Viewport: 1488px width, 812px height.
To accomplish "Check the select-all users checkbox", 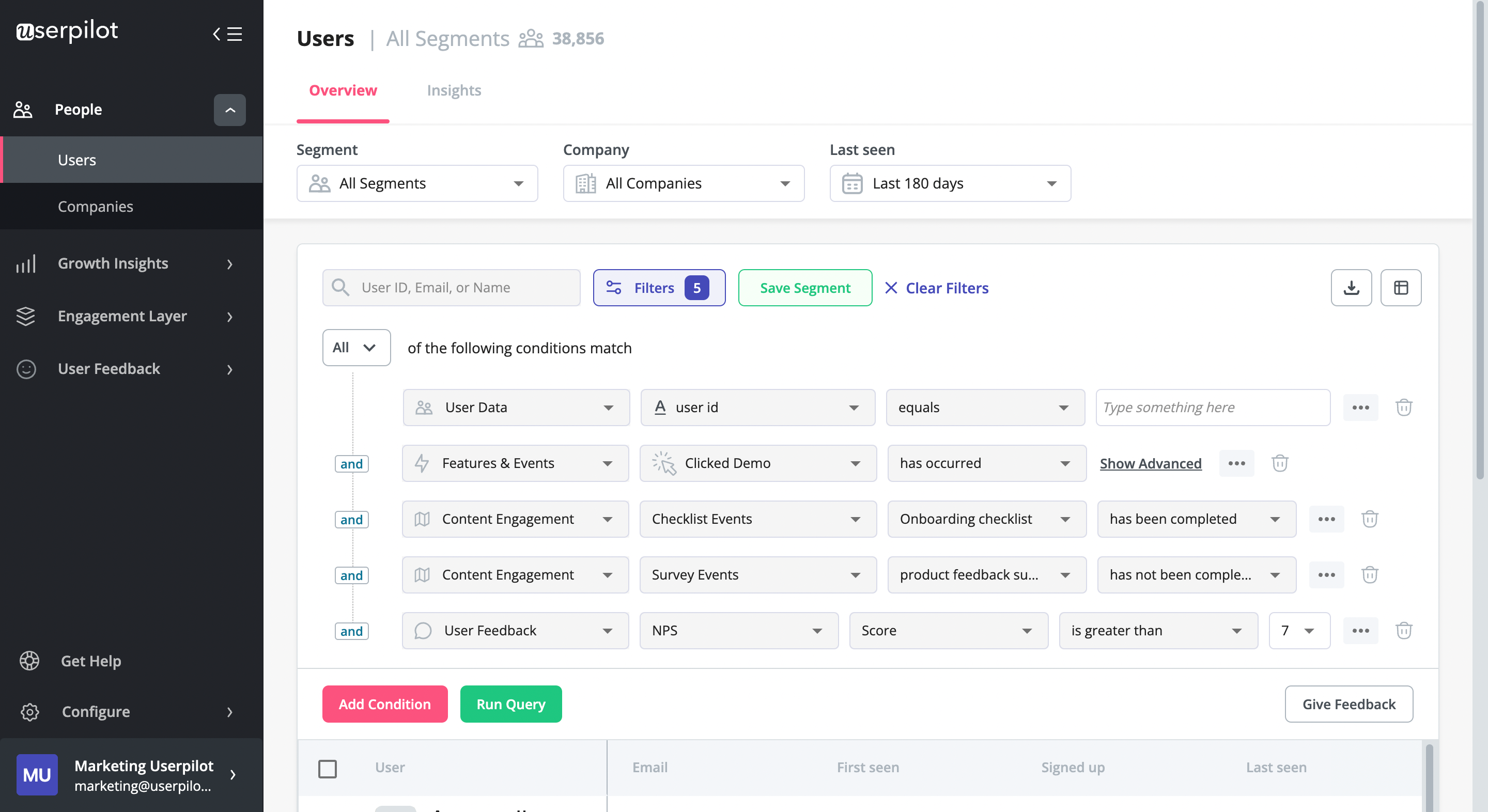I will 328,769.
